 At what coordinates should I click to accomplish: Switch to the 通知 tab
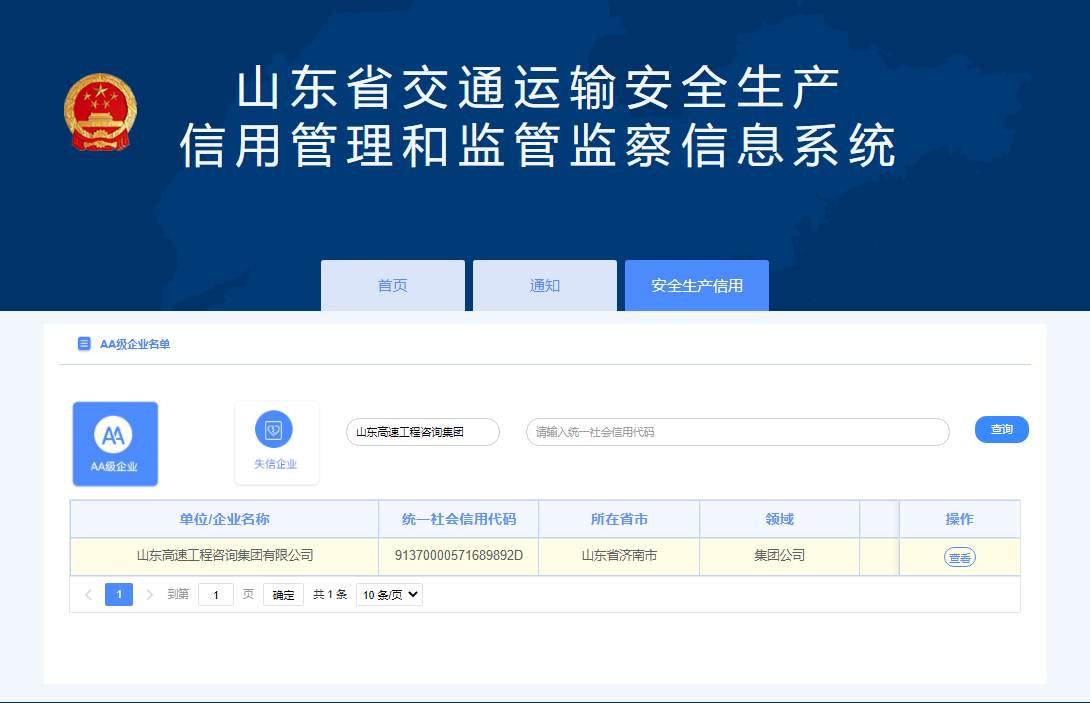click(x=544, y=285)
